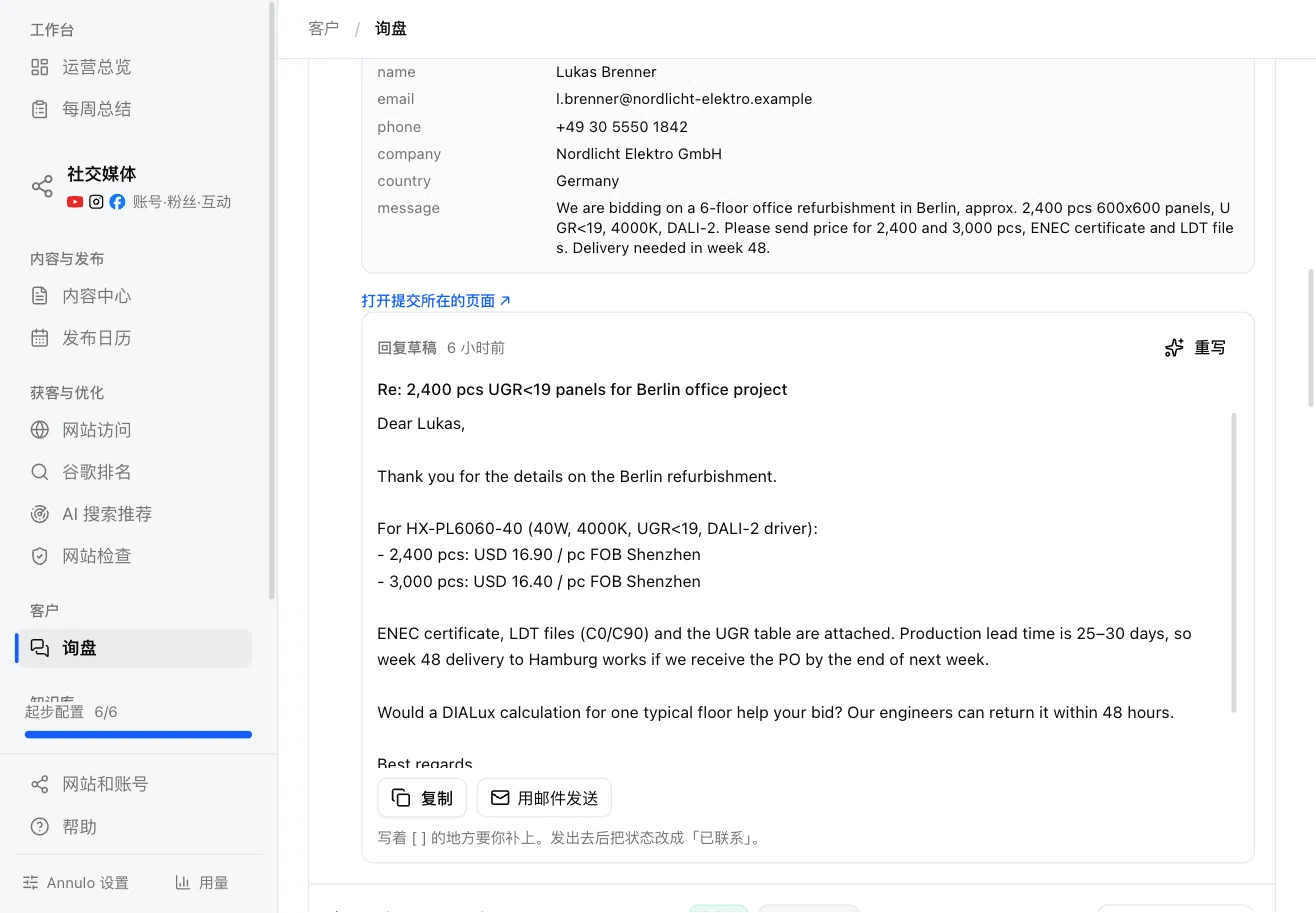Viewport: 1316px width, 913px height.
Task: Click the 网站访问 globe icon
Action: pos(40,430)
